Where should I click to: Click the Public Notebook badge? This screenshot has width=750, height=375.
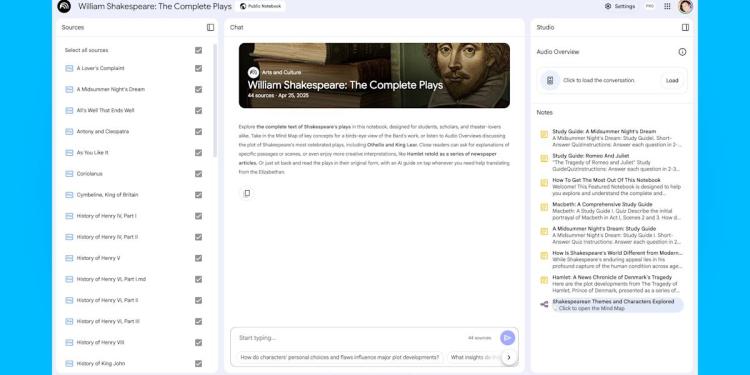pyautogui.click(x=261, y=6)
